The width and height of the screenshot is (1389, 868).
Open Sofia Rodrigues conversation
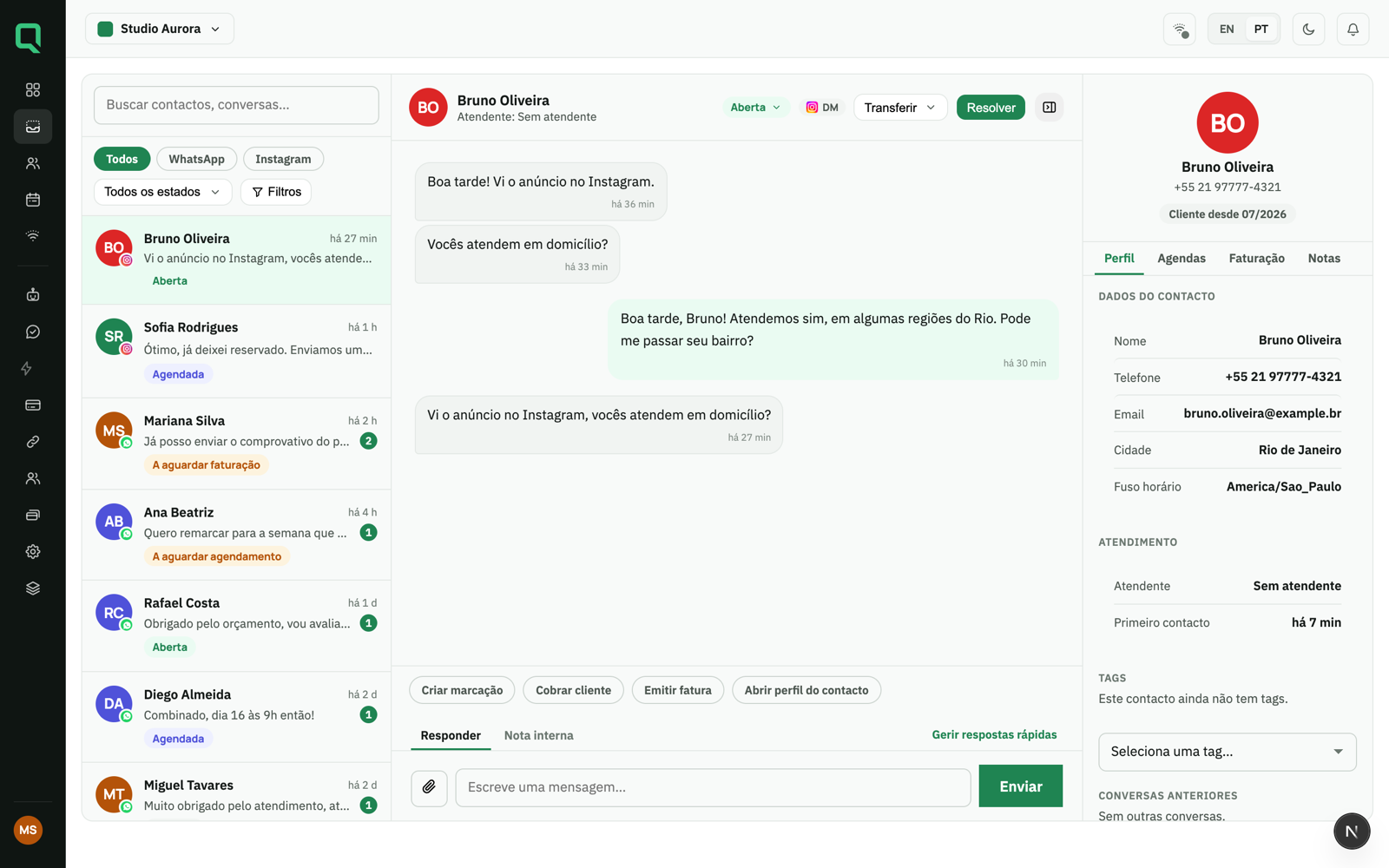(x=236, y=352)
